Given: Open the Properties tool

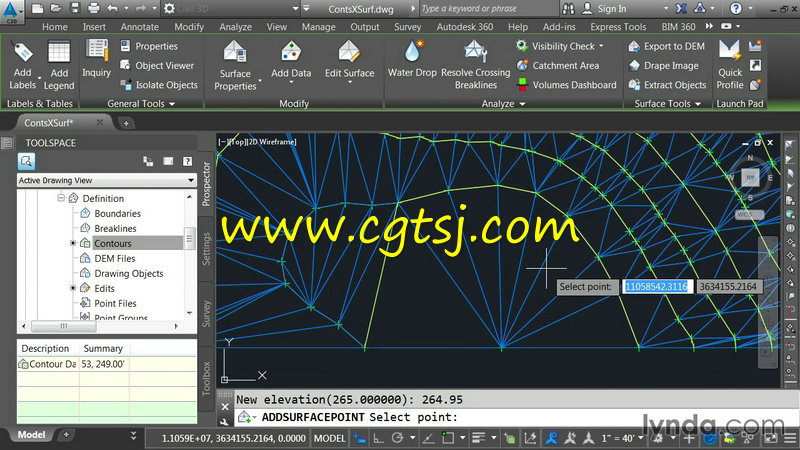Looking at the screenshot, I should coord(149,46).
